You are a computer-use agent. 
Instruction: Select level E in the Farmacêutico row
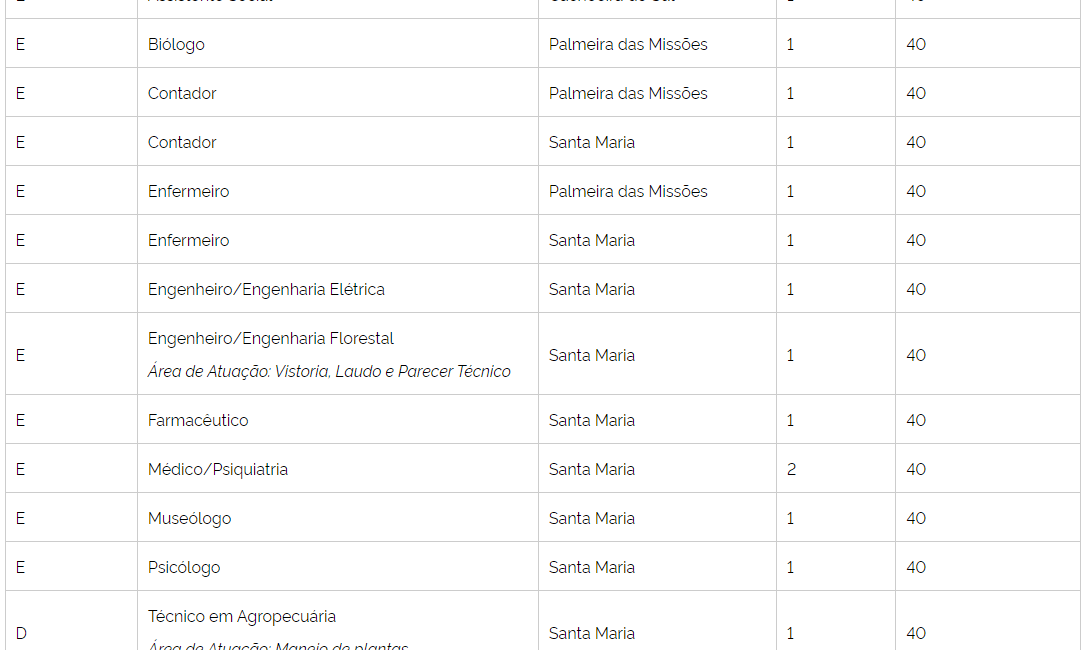coord(20,420)
